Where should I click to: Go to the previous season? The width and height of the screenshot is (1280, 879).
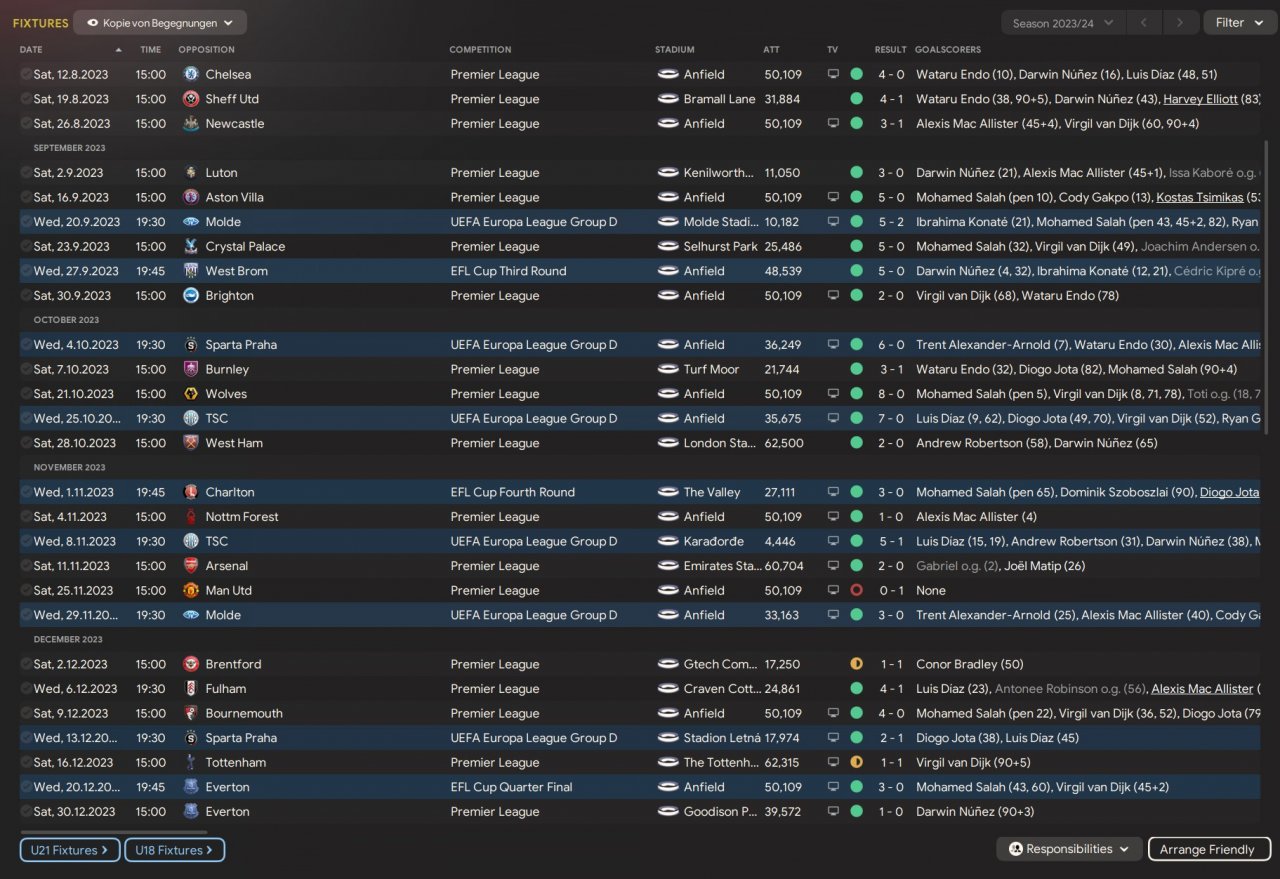[x=1143, y=23]
